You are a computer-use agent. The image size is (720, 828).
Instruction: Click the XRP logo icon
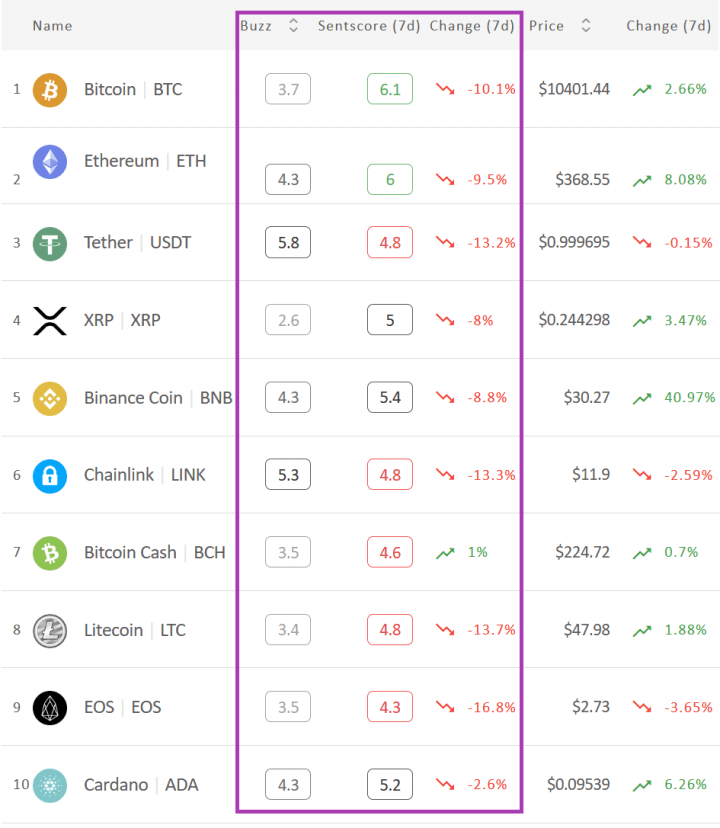[x=49, y=321]
